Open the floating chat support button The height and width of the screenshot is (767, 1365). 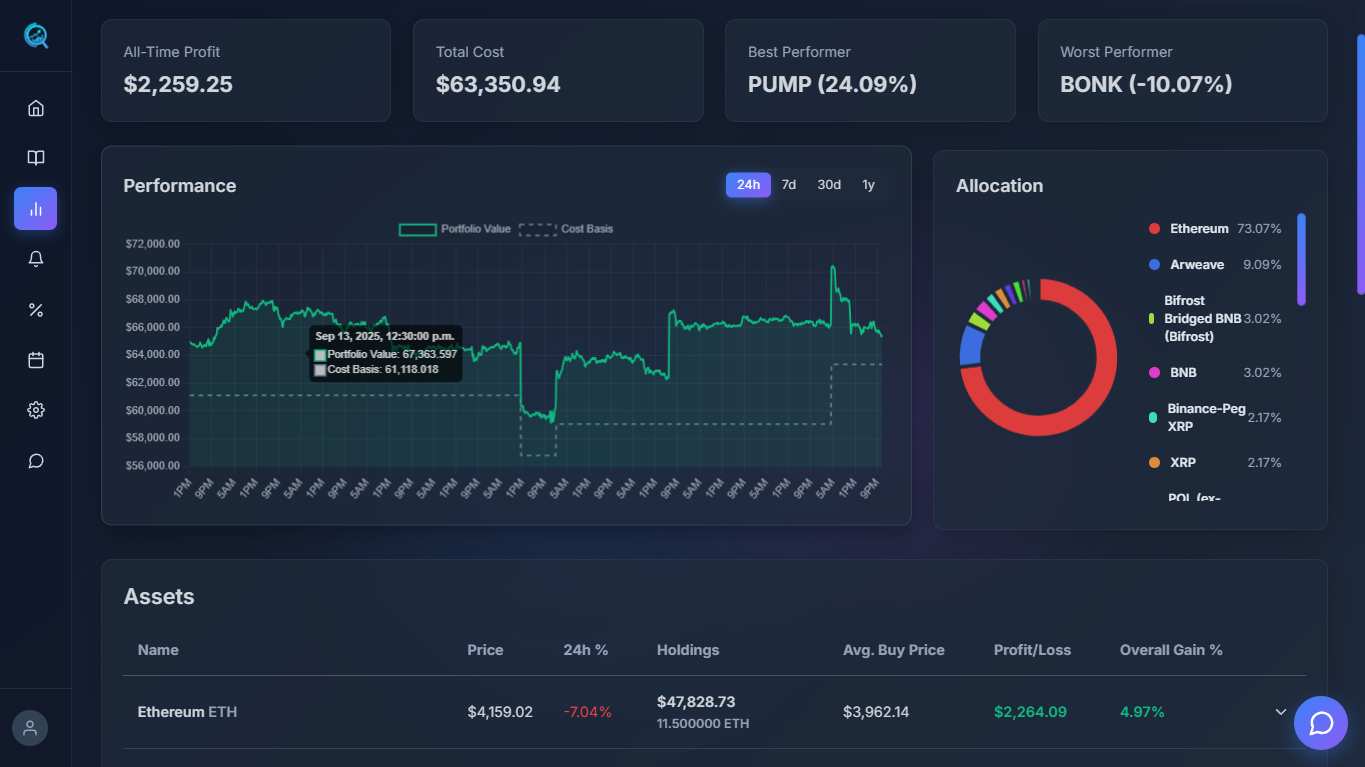(1320, 723)
